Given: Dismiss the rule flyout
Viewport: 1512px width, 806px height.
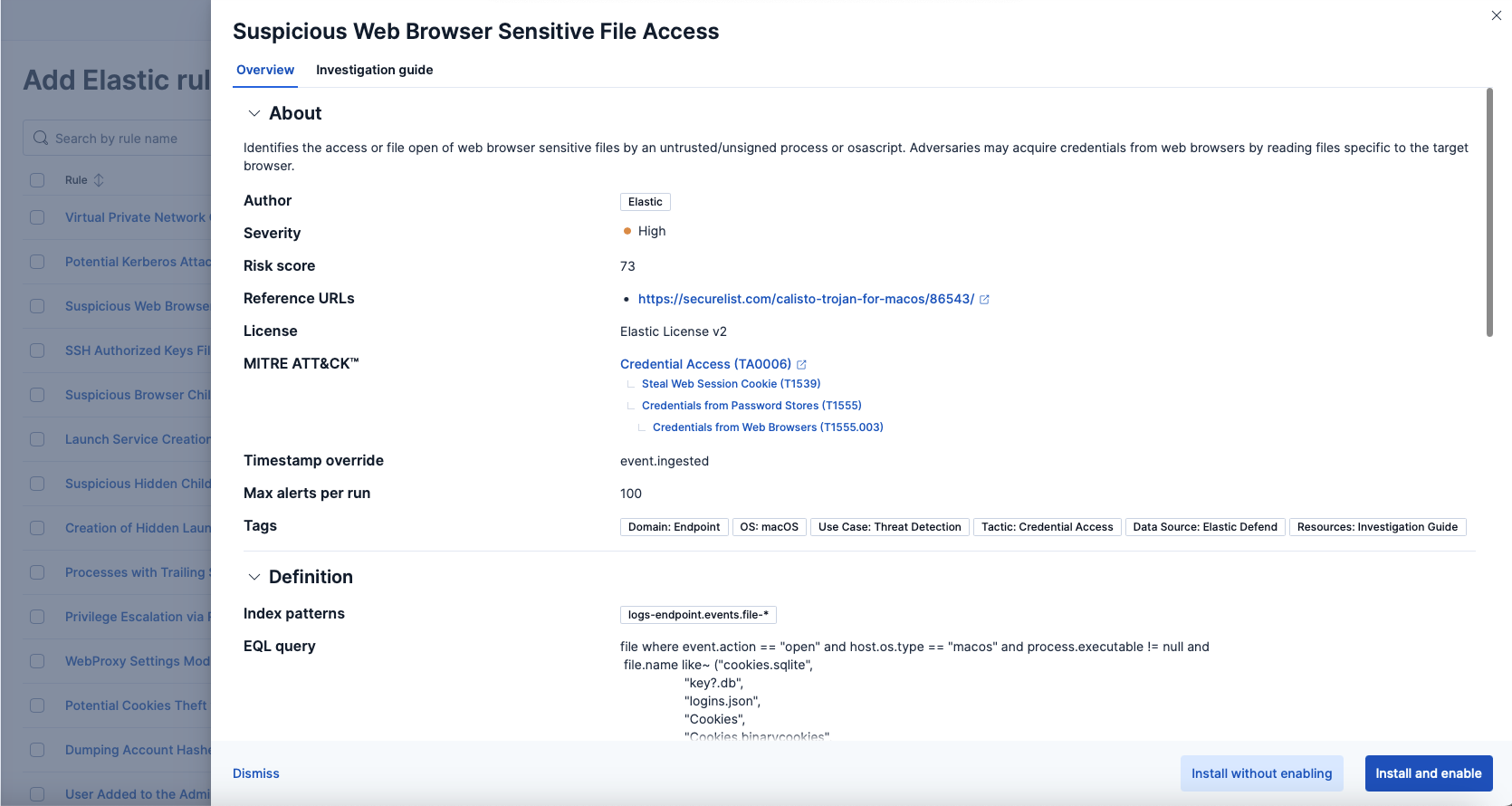Looking at the screenshot, I should point(256,773).
